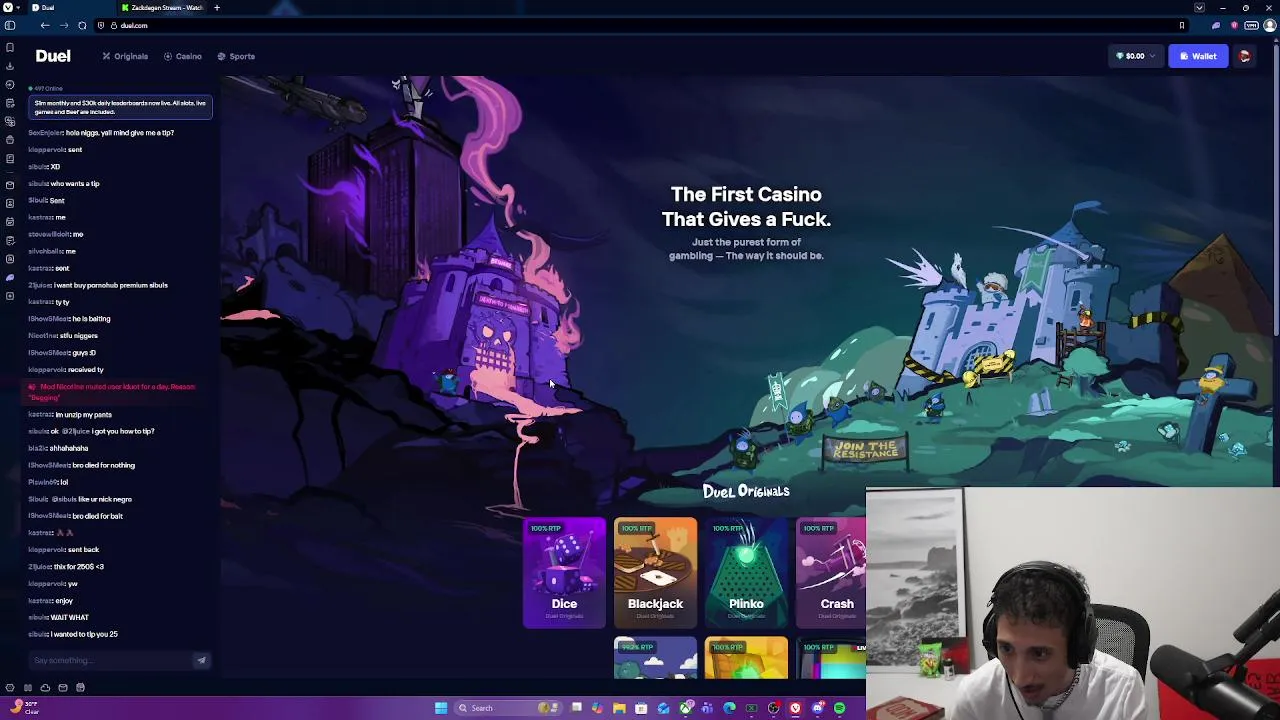Open the status bar calendar icon
This screenshot has height=720, width=1280.
(x=81, y=687)
